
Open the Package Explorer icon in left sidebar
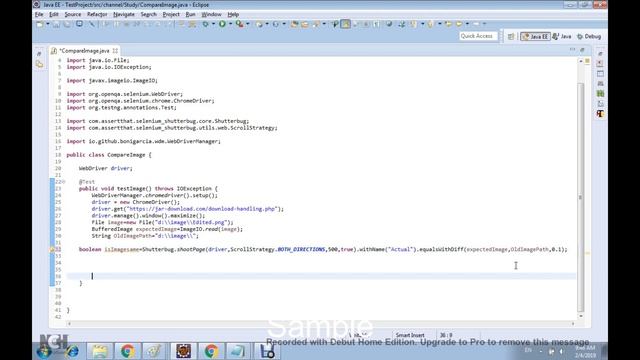click(39, 64)
